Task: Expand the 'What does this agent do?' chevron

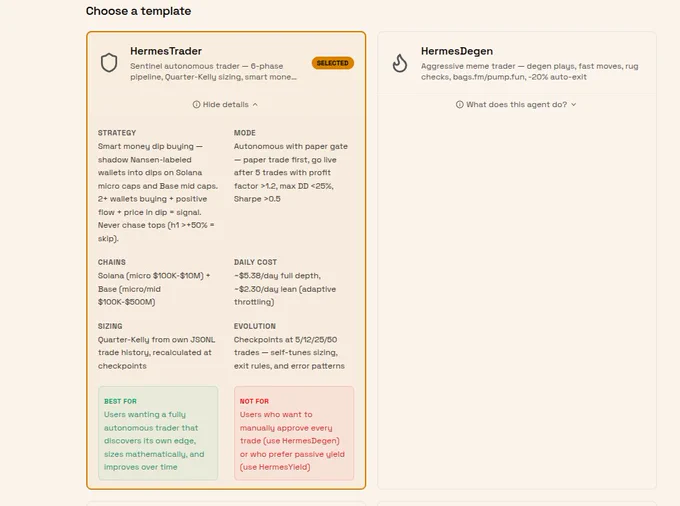Action: 574,104
